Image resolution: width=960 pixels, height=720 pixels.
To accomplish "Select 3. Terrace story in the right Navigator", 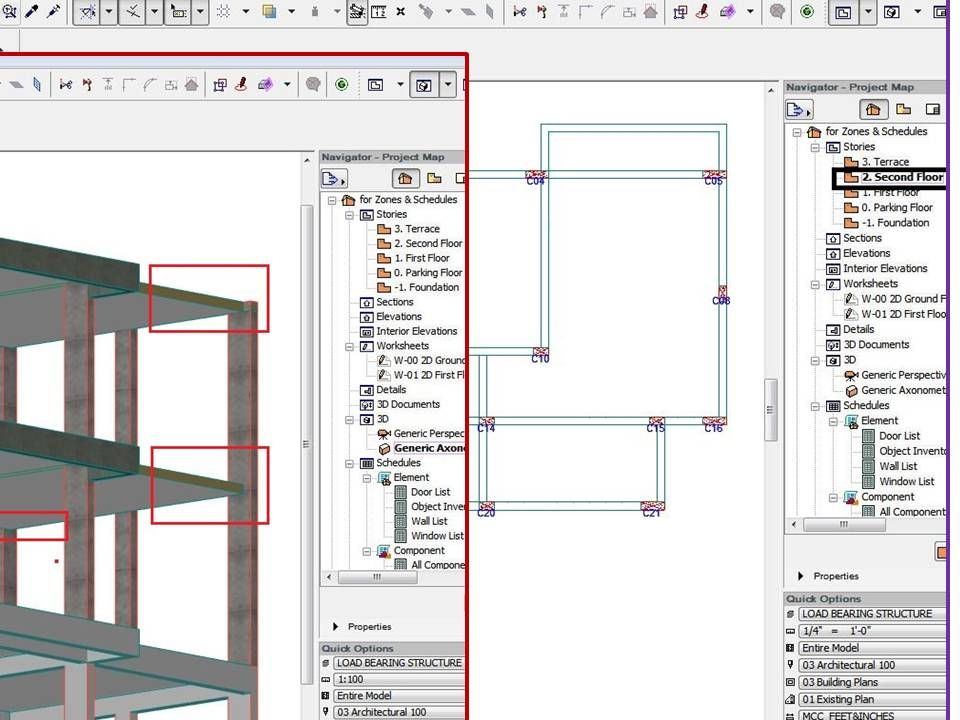I will point(885,162).
